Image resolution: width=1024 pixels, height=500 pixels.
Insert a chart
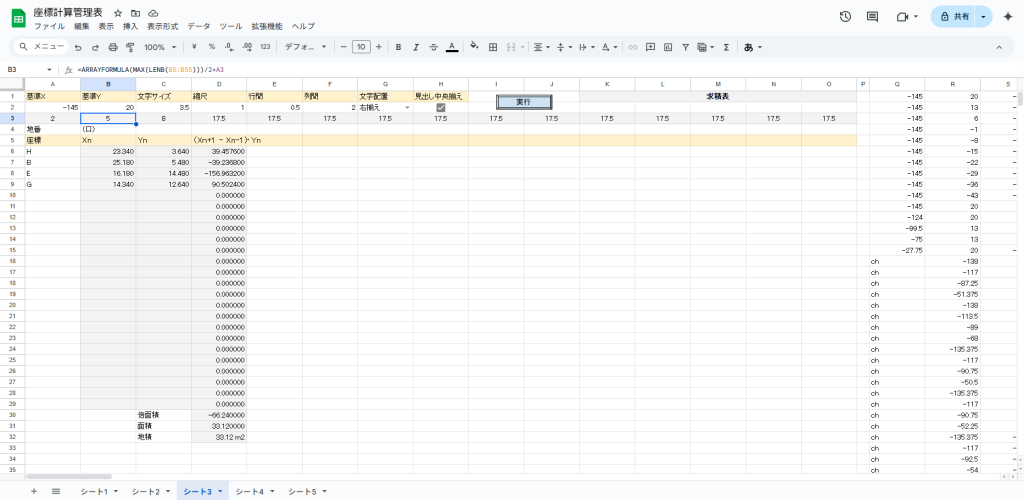668,47
